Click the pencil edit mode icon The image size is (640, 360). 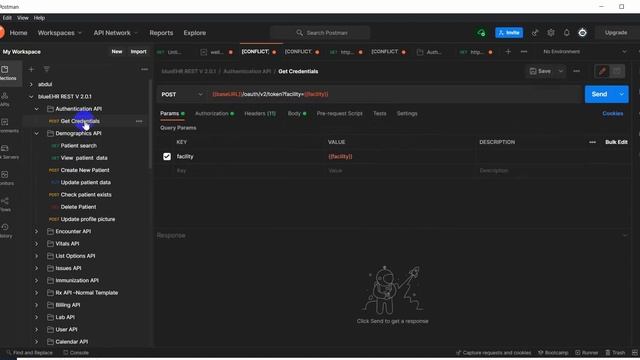(x=602, y=71)
